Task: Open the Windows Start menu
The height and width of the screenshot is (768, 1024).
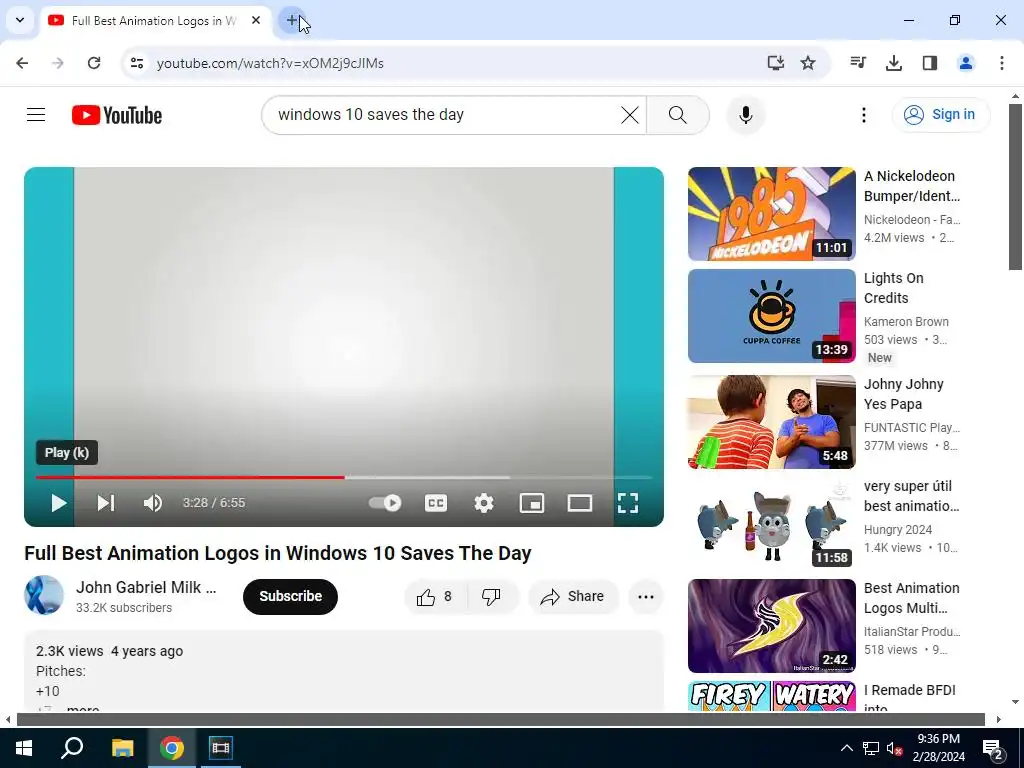Action: 24,748
